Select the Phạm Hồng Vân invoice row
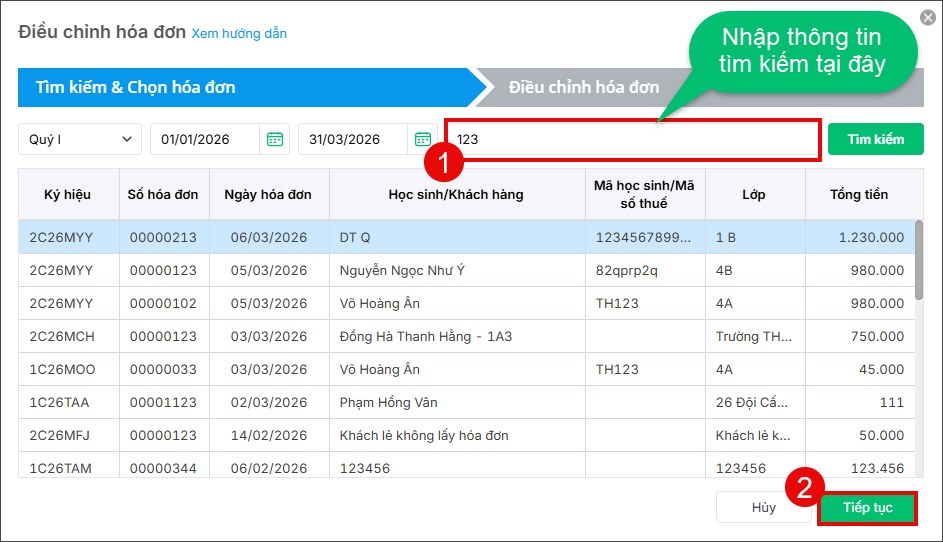943x542 pixels. coord(467,402)
